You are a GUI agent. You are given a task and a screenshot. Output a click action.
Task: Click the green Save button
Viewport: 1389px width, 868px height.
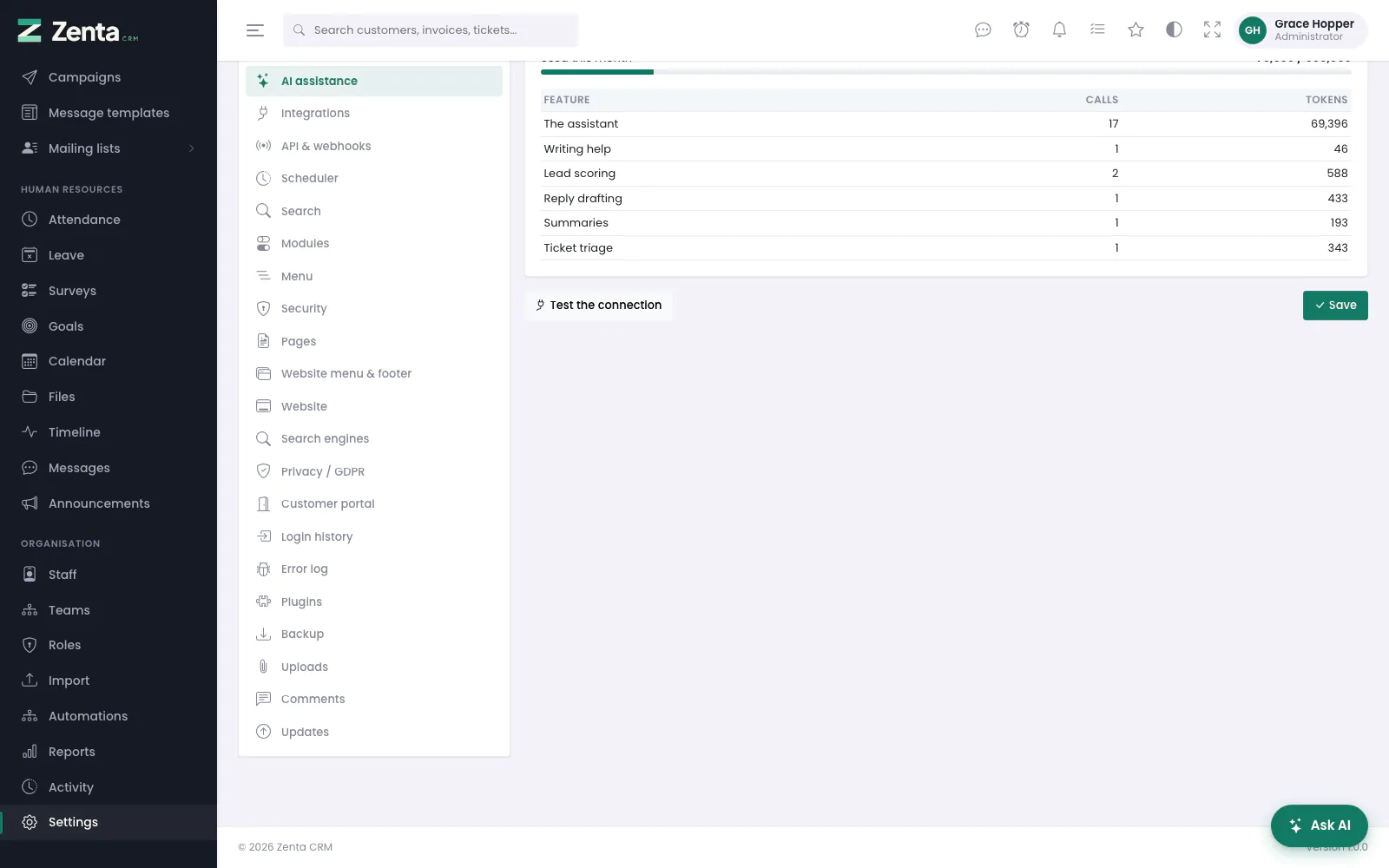(x=1335, y=306)
